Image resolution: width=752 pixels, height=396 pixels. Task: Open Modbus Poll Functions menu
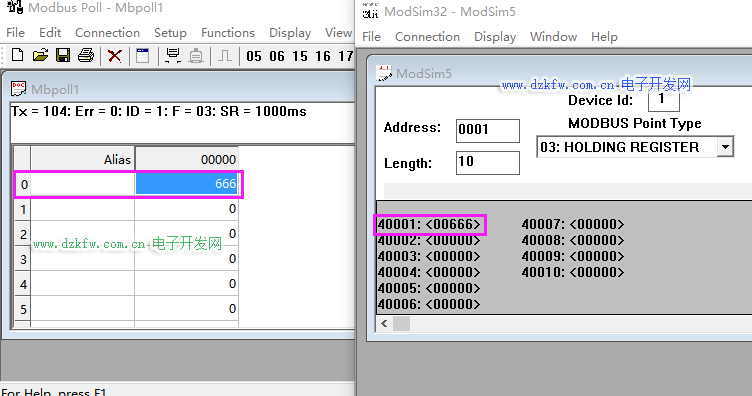click(x=228, y=33)
